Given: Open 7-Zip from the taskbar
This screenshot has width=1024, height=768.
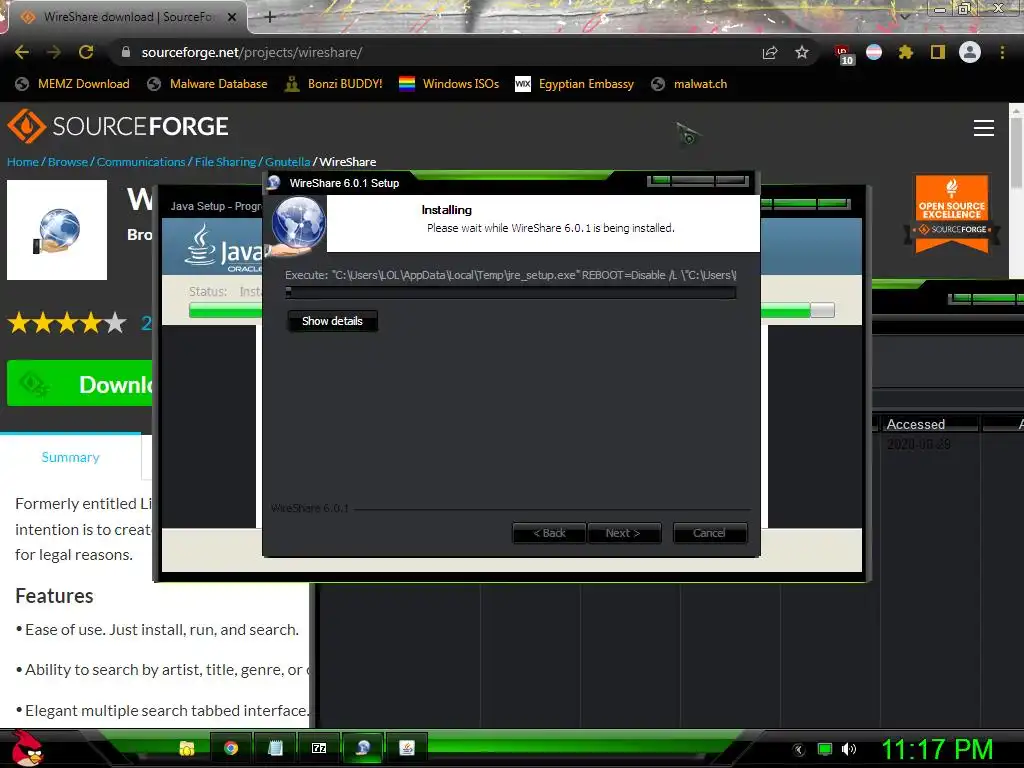Looking at the screenshot, I should [x=319, y=748].
